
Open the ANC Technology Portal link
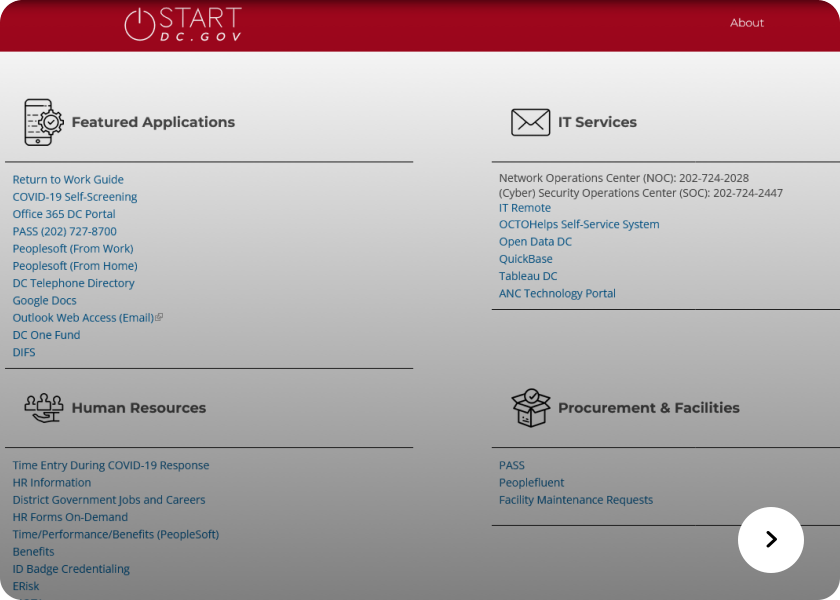coord(557,294)
